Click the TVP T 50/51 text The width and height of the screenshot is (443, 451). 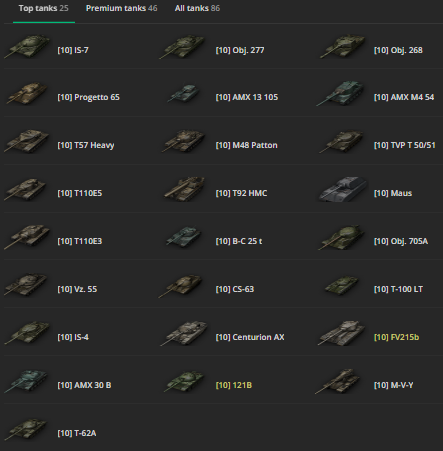(x=404, y=145)
